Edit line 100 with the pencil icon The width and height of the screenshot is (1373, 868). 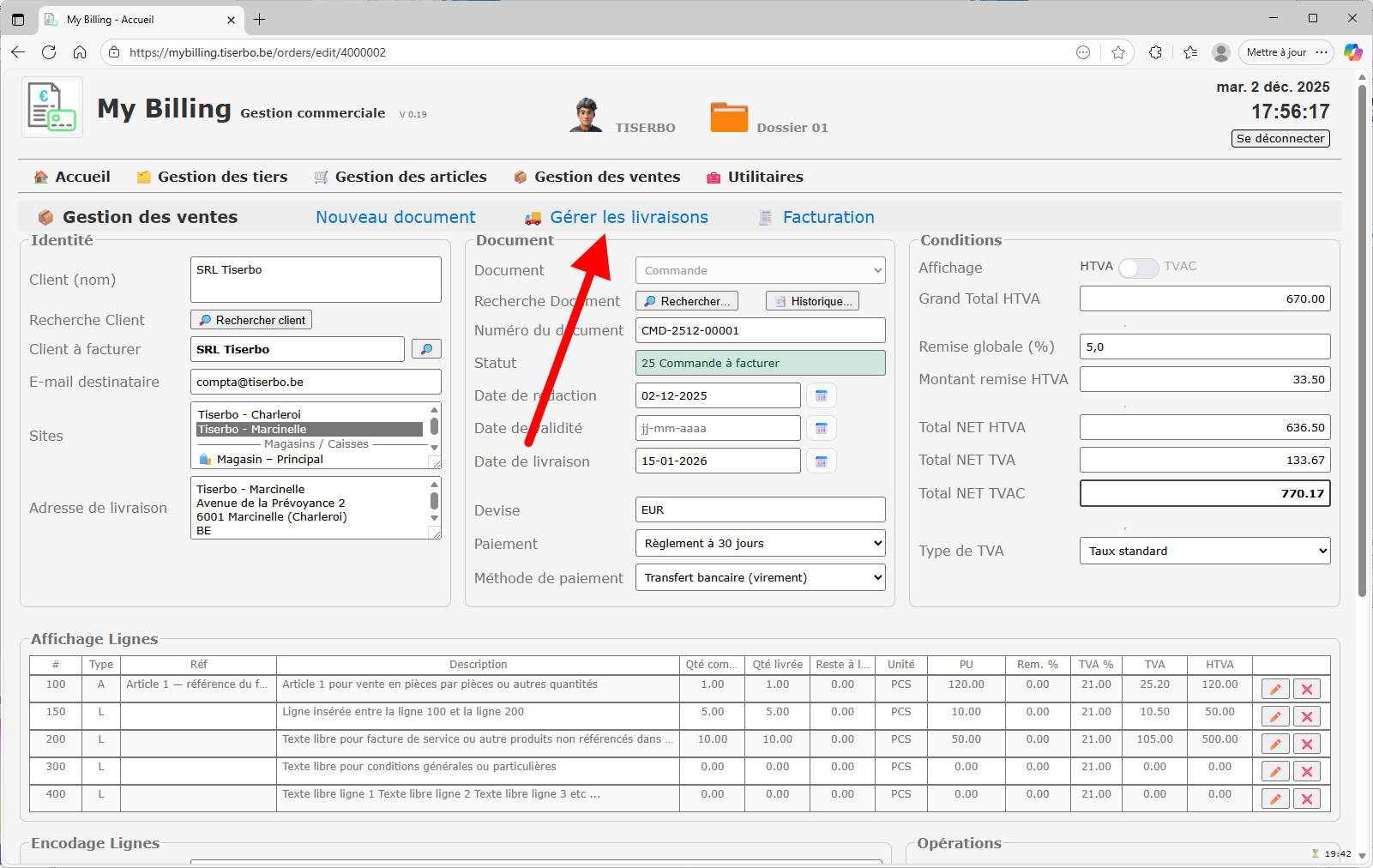tap(1275, 690)
